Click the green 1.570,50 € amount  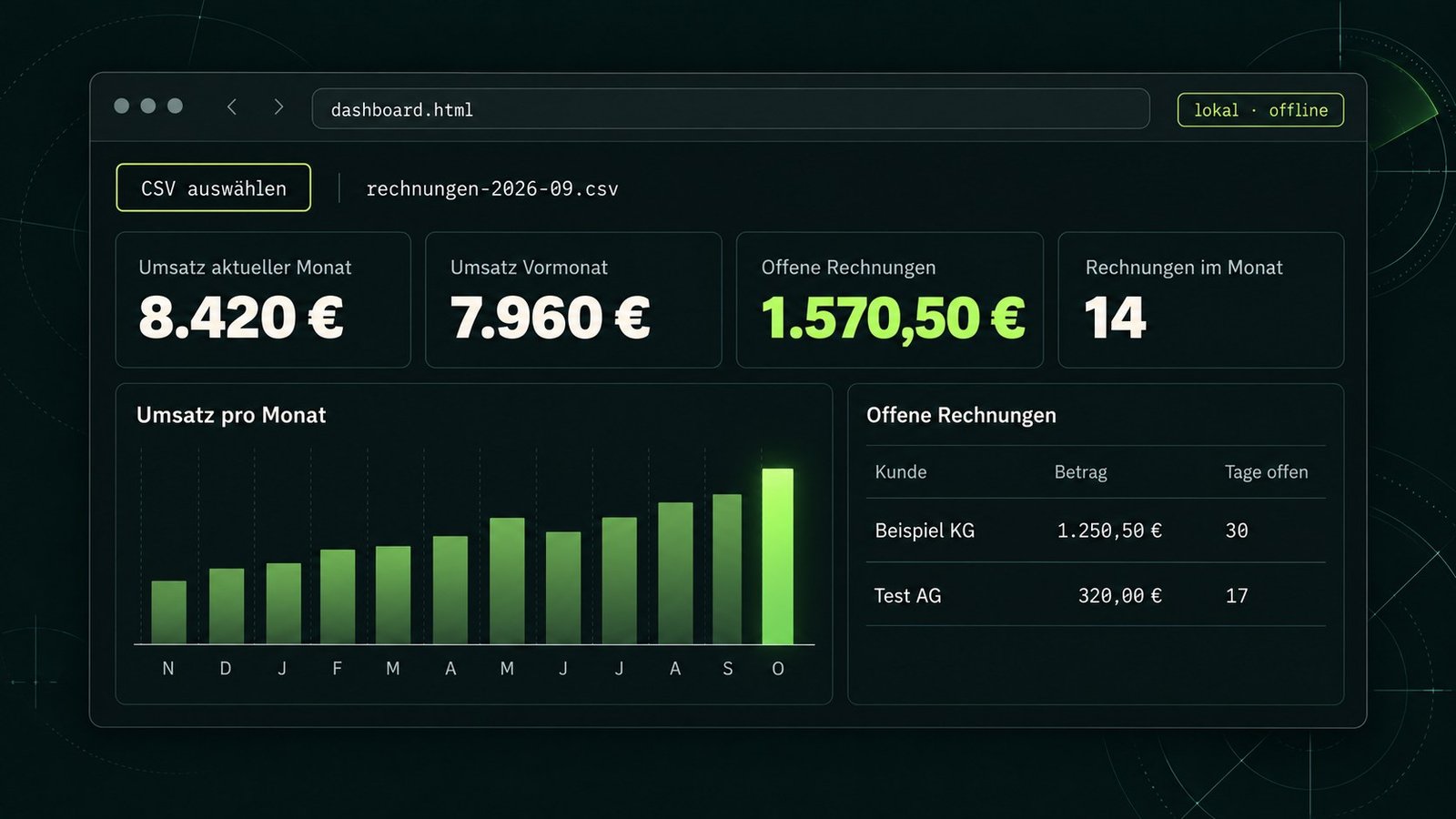(893, 318)
